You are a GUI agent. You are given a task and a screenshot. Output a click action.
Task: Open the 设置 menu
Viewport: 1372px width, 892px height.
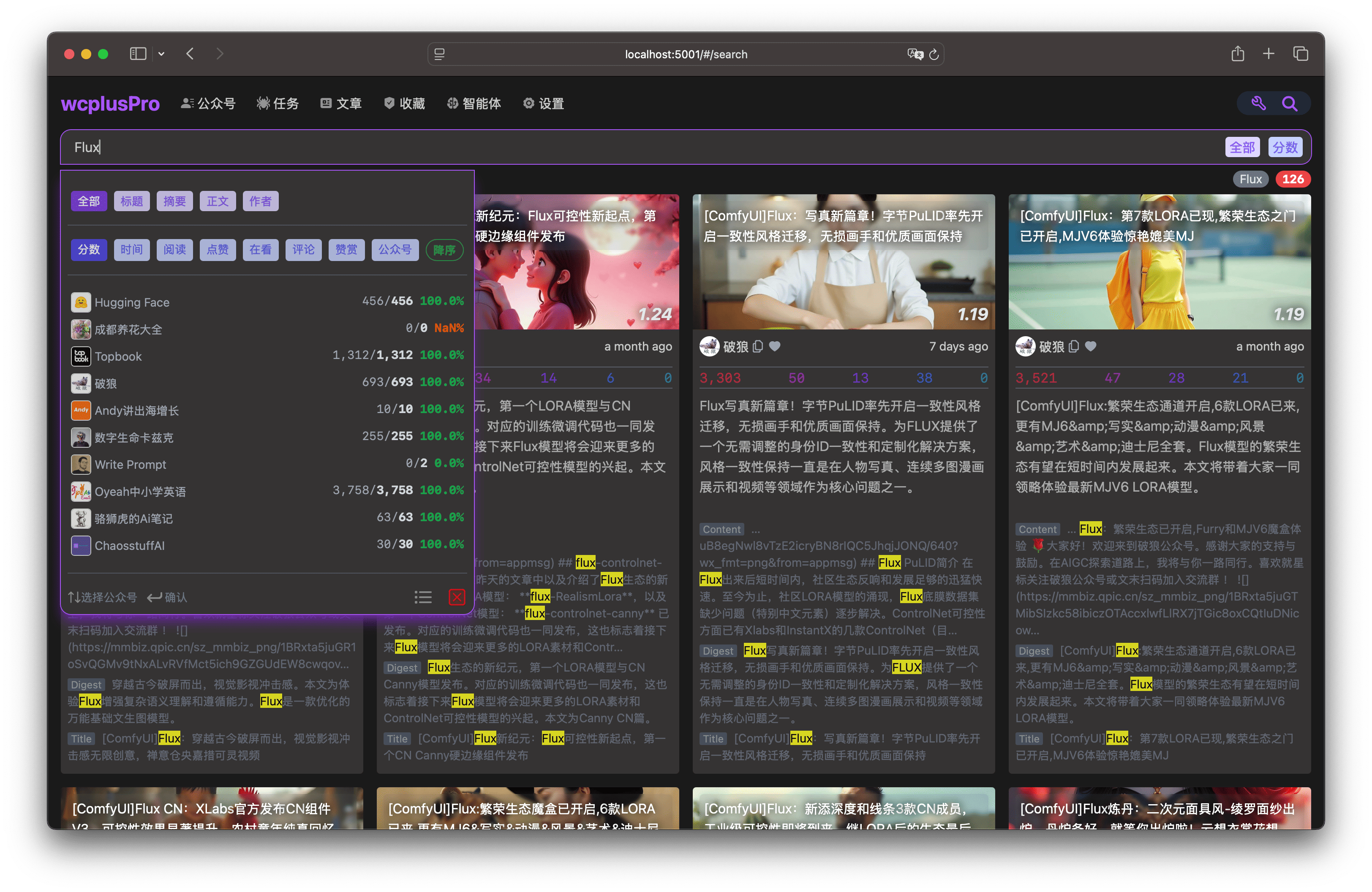click(x=544, y=103)
